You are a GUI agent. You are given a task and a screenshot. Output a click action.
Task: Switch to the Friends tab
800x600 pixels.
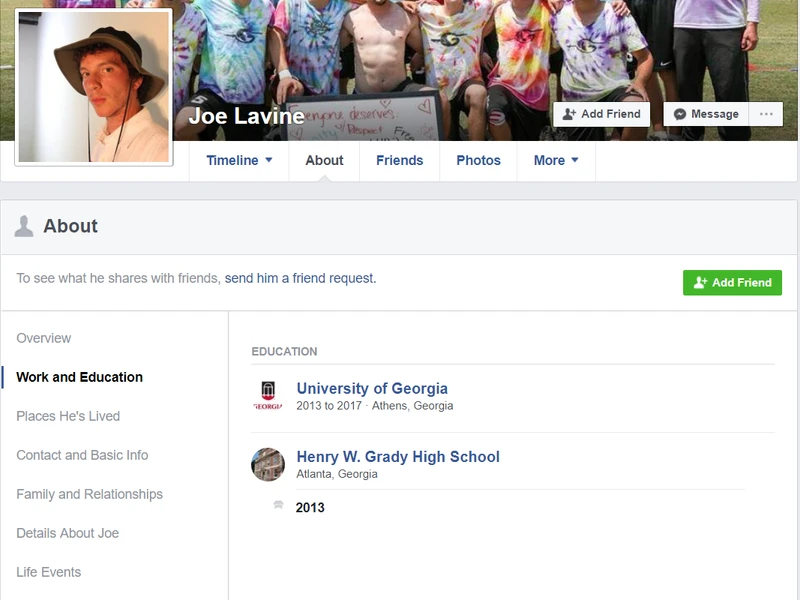coord(399,160)
